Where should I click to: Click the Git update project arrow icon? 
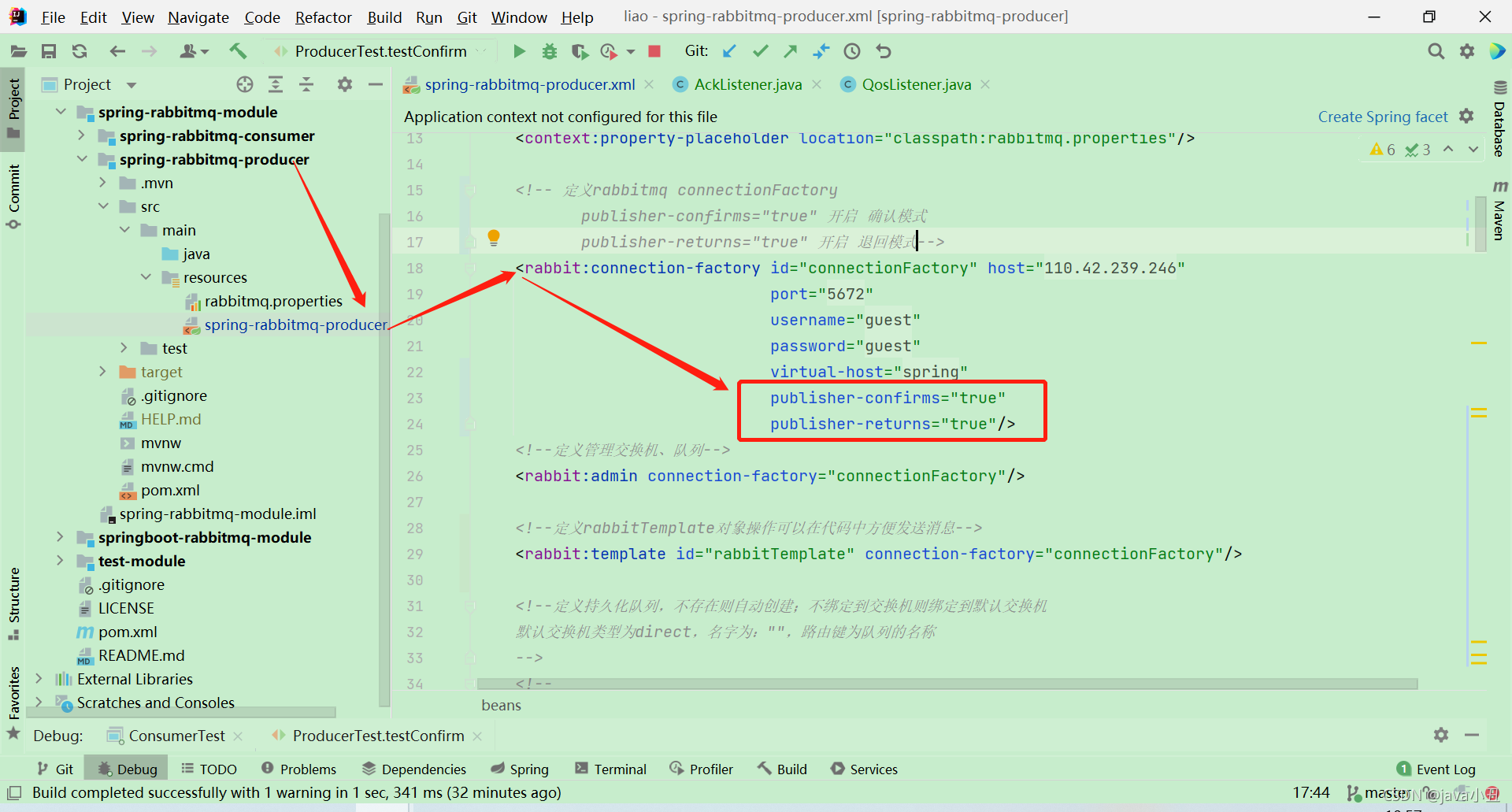[x=729, y=51]
